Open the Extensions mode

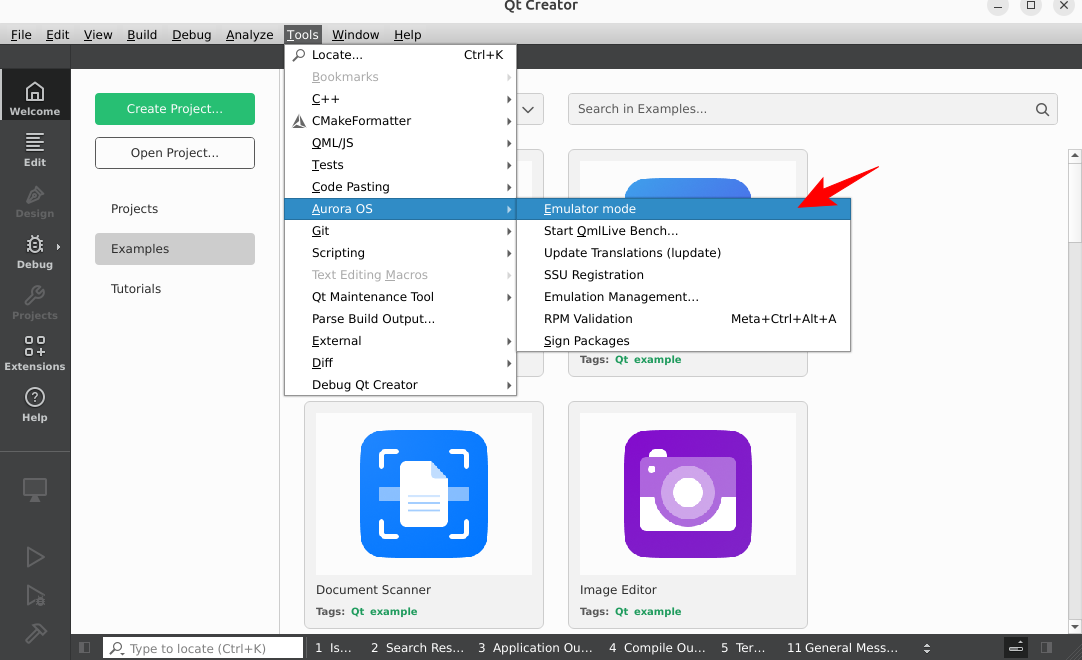(35, 351)
